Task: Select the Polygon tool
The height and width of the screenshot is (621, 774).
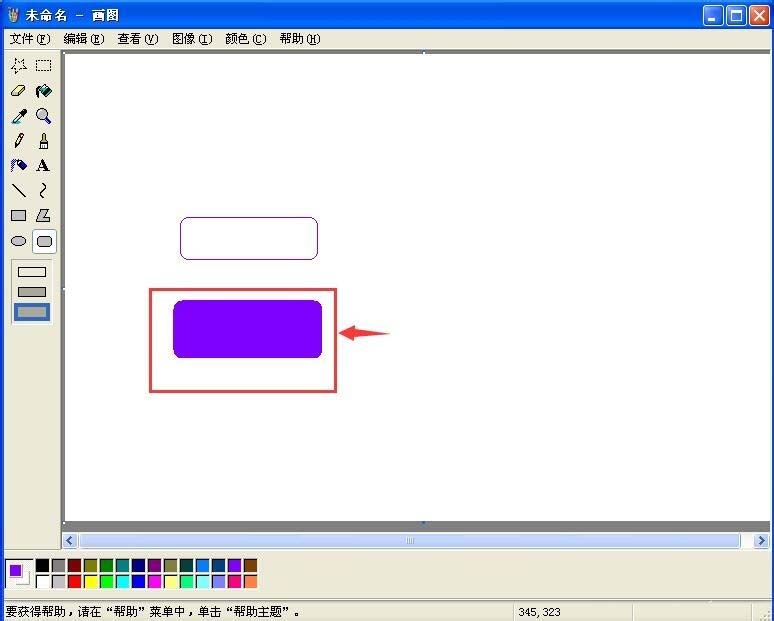Action: (x=43, y=215)
